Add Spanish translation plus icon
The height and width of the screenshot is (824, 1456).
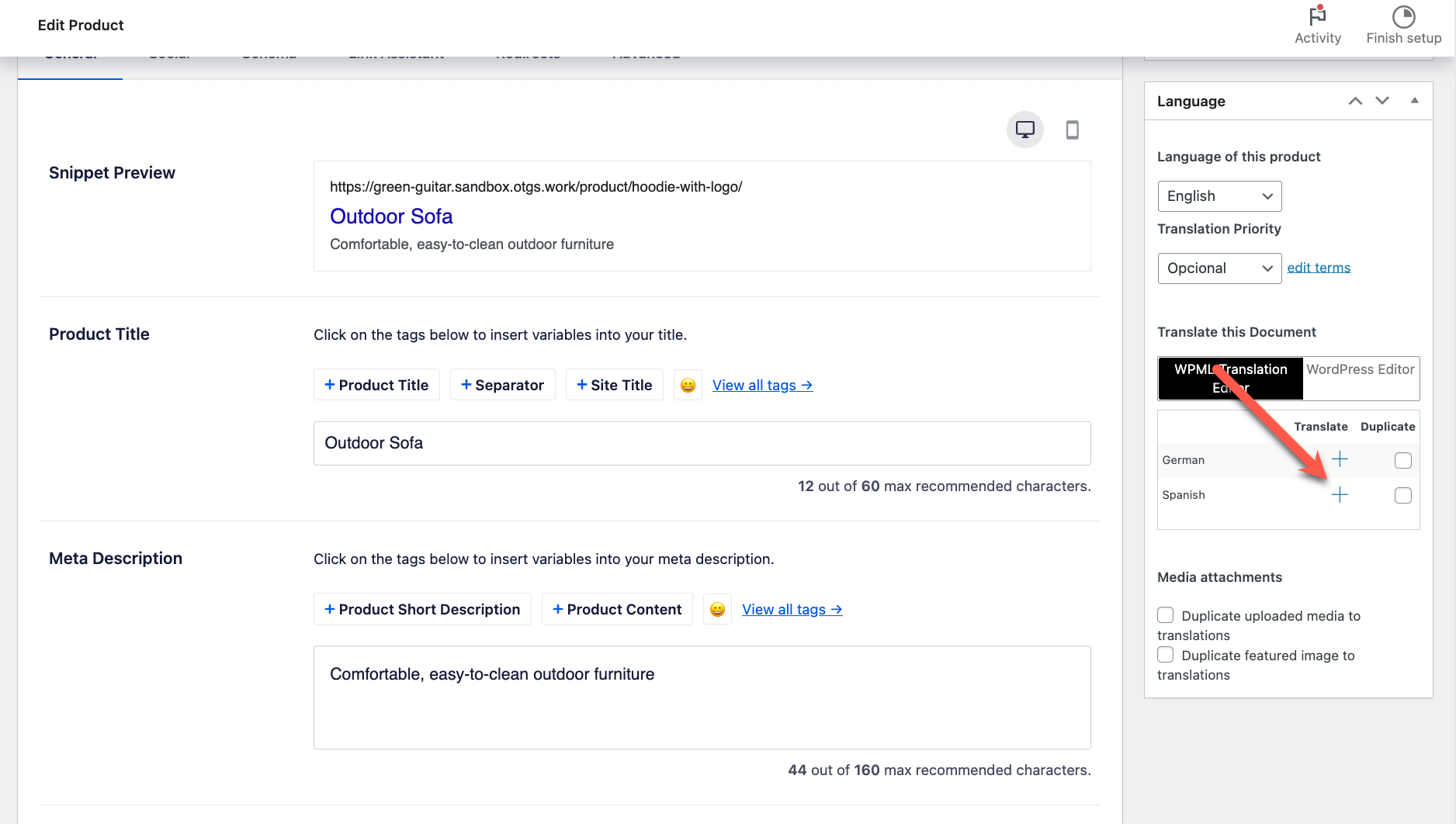click(1340, 495)
